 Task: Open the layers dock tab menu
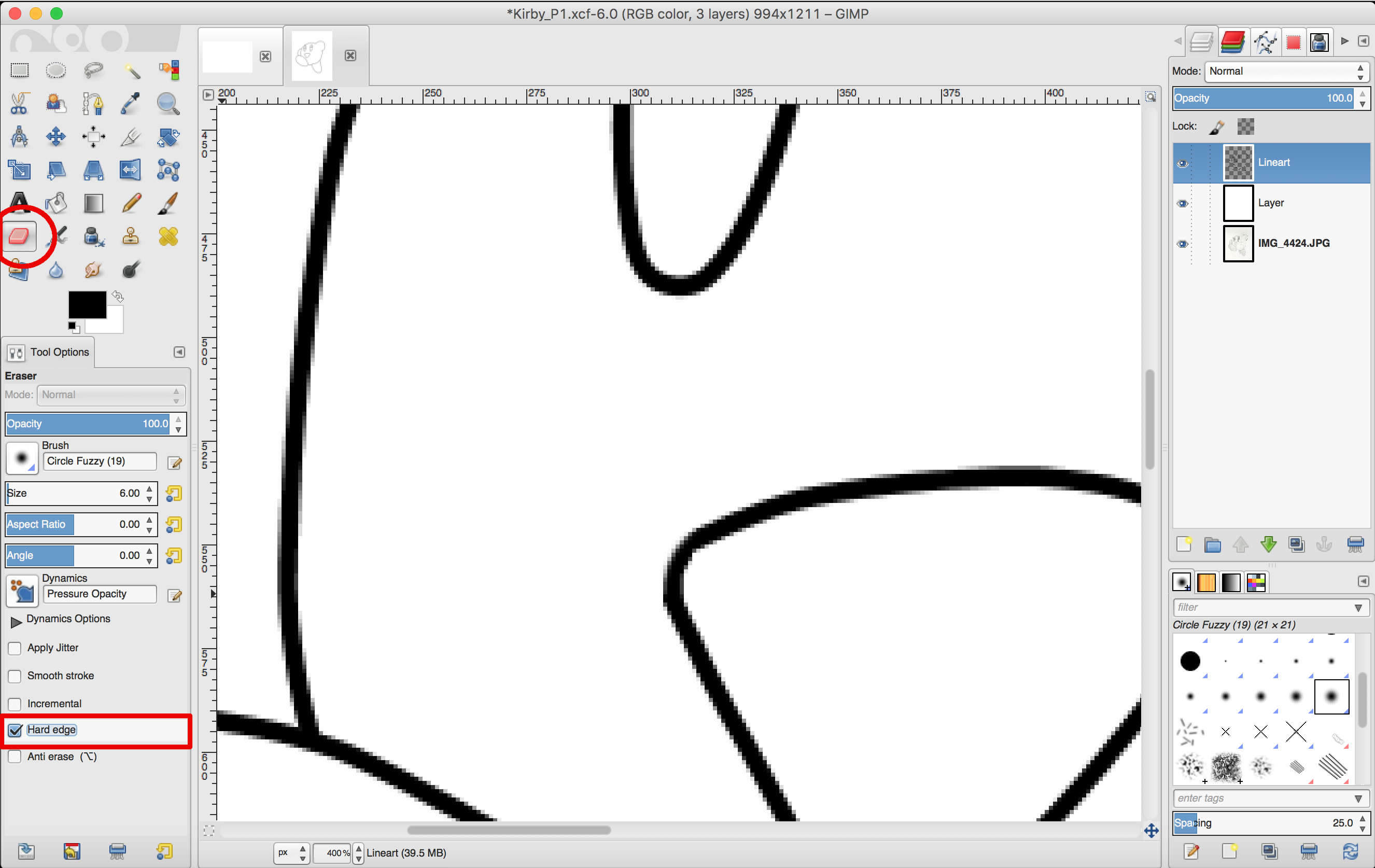click(1363, 41)
